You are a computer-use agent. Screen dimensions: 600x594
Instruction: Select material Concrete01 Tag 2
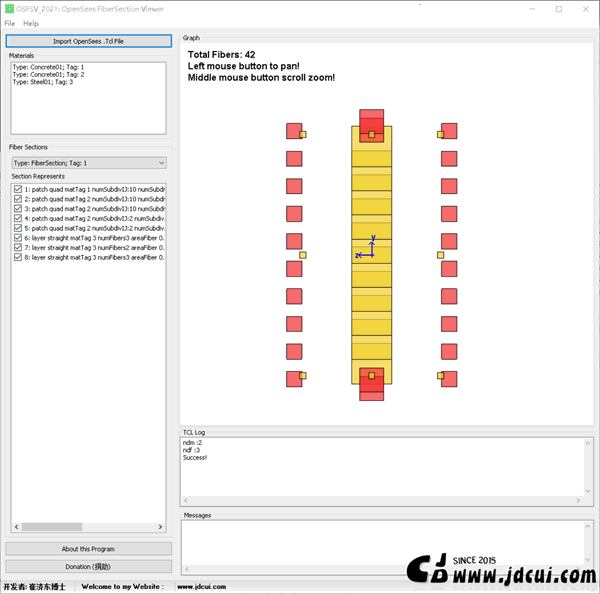[48, 75]
